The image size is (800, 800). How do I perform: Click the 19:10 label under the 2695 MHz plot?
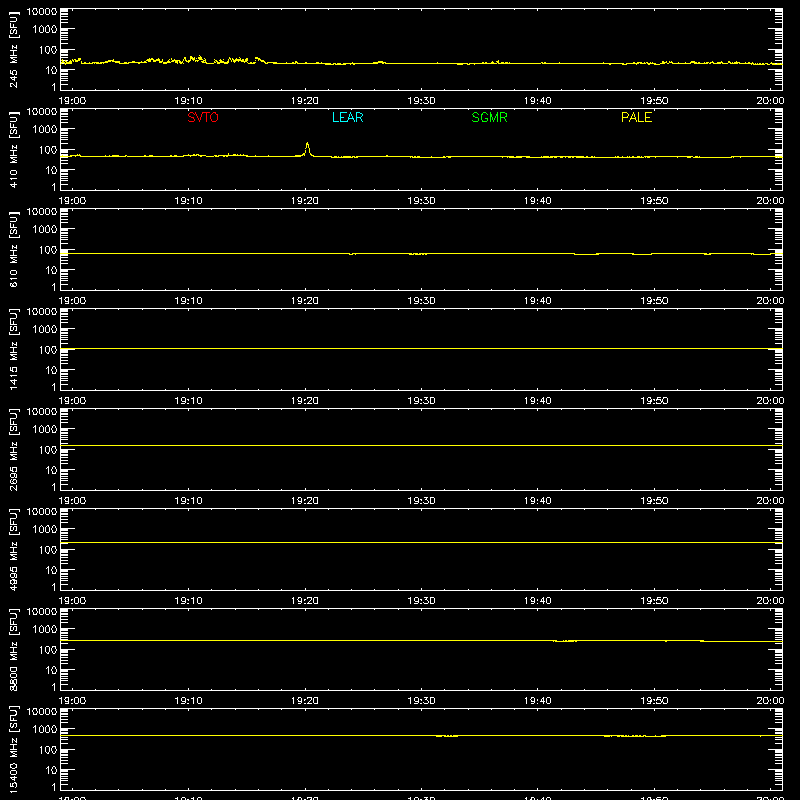188,501
